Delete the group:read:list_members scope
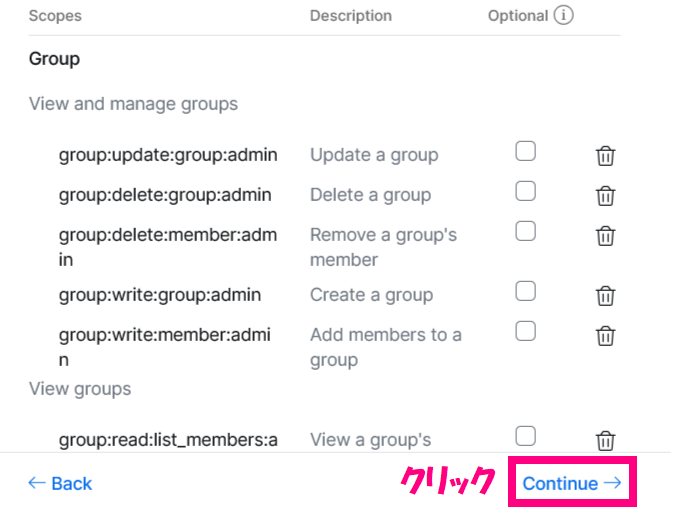 [605, 441]
